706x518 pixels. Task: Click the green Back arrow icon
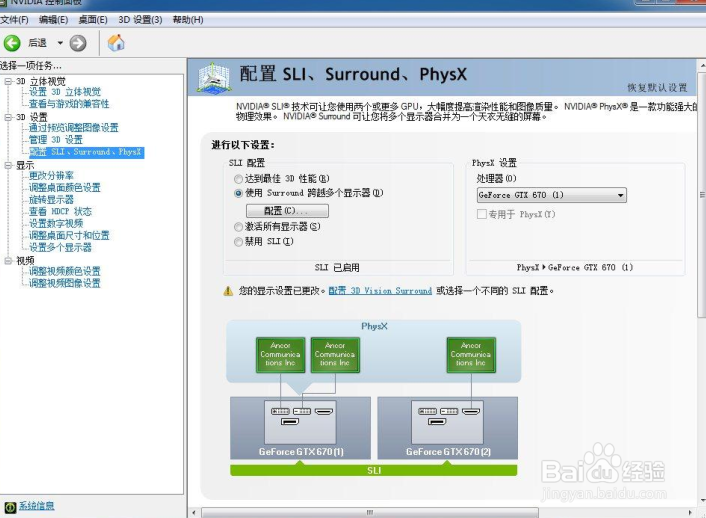click(12, 43)
